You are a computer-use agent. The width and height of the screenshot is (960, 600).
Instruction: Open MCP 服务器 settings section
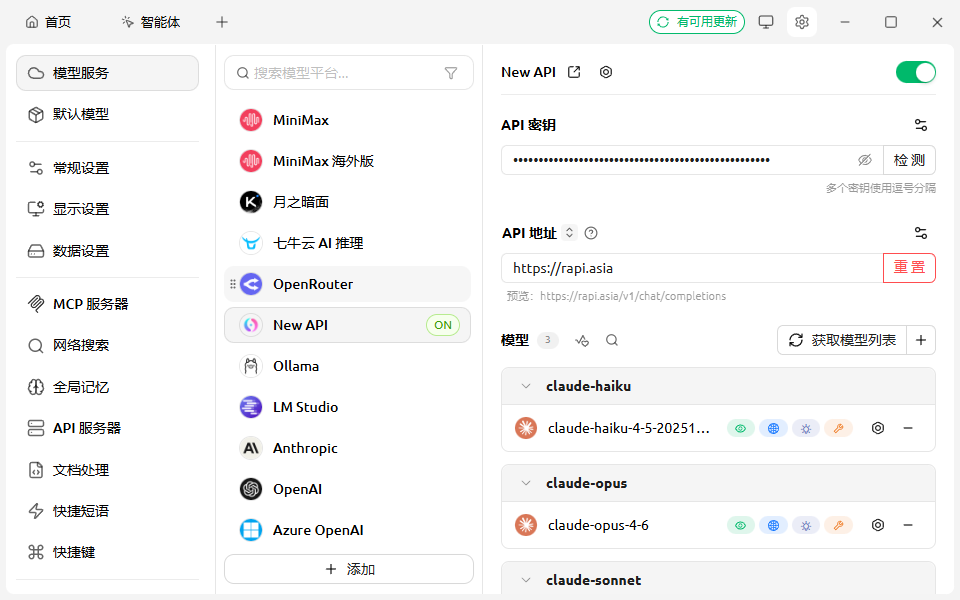point(107,304)
